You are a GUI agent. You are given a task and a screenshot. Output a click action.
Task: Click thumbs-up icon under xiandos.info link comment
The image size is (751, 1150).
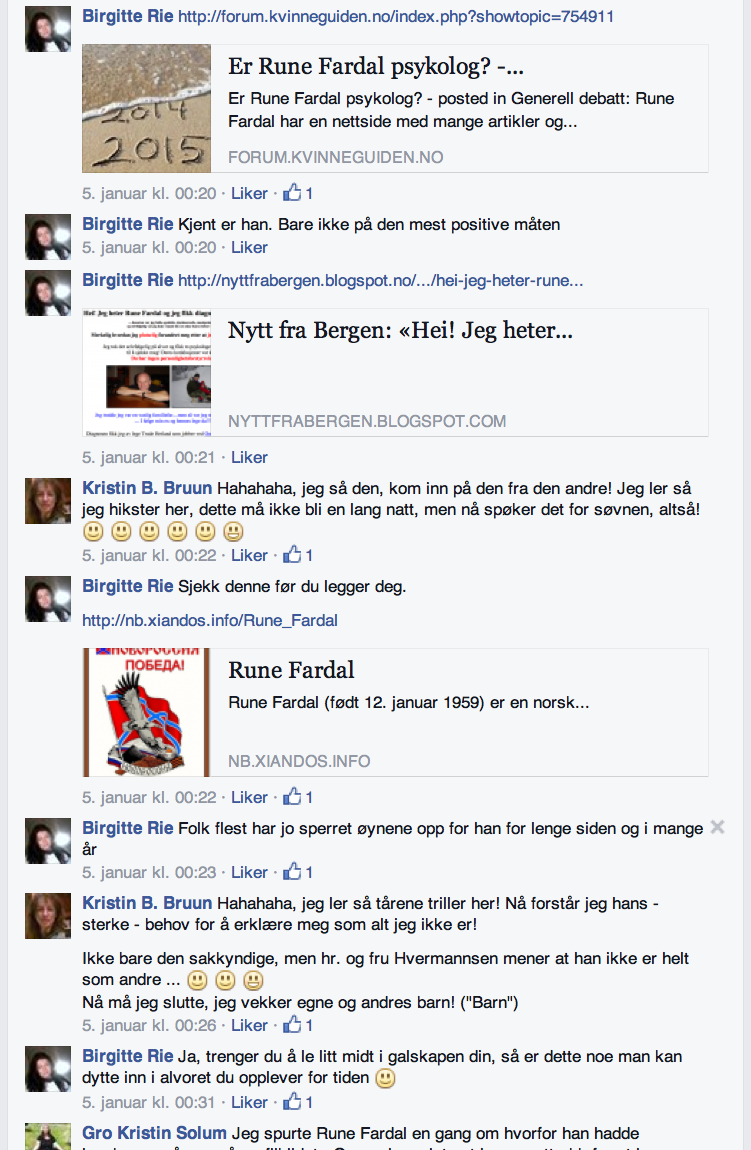293,796
